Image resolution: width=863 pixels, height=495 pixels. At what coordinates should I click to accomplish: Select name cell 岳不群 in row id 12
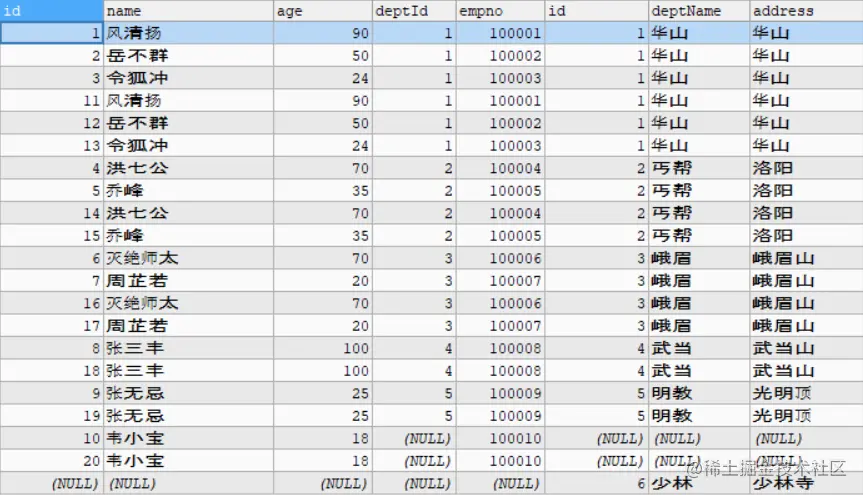pyautogui.click(x=188, y=123)
